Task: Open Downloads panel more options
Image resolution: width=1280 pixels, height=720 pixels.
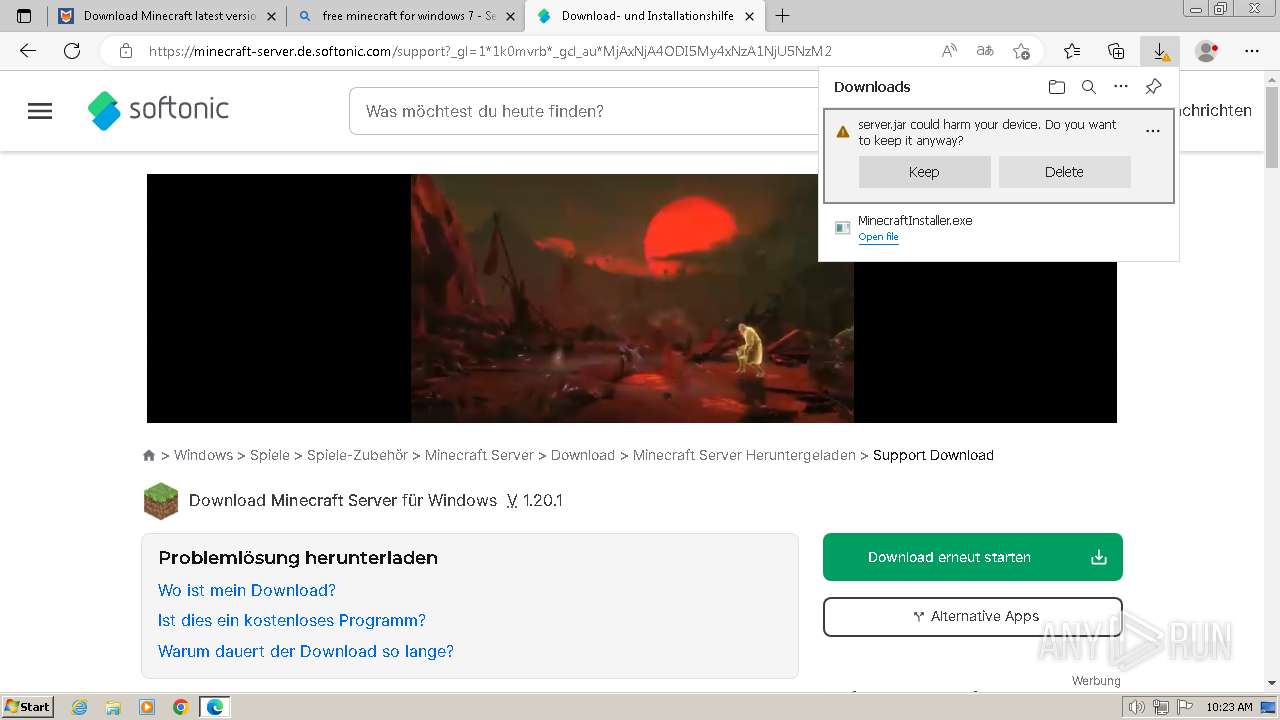Action: tap(1121, 87)
